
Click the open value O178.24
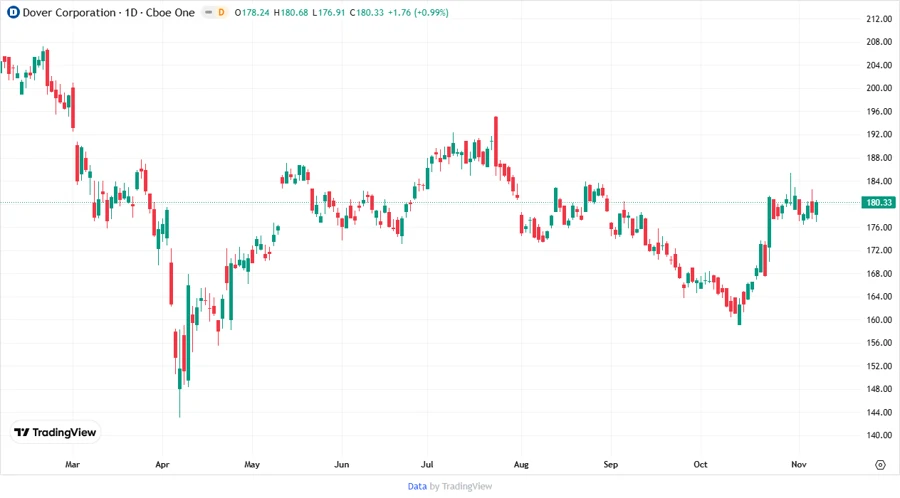252,12
